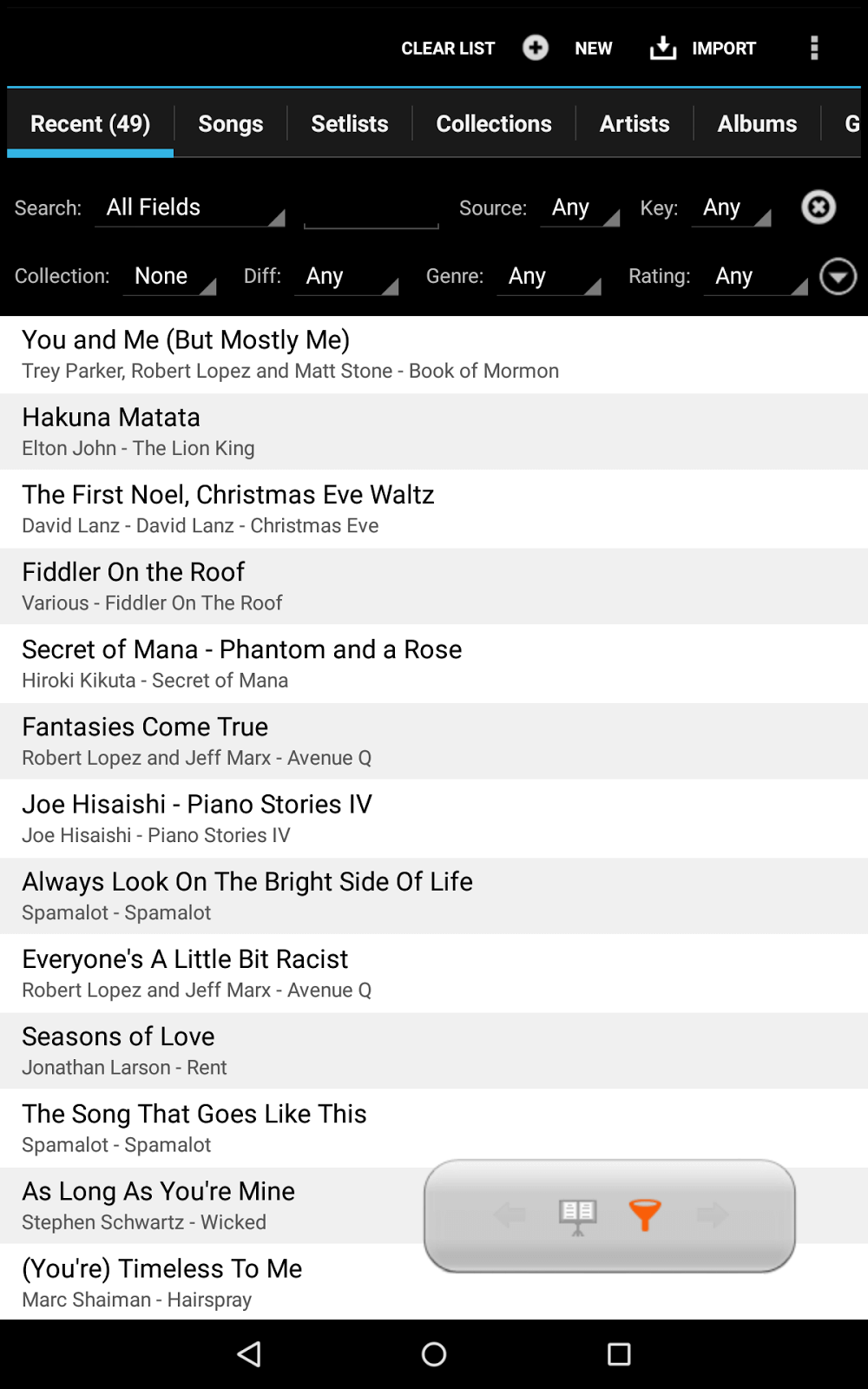868x1389 pixels.
Task: Clear search filters with the X icon
Action: [818, 207]
